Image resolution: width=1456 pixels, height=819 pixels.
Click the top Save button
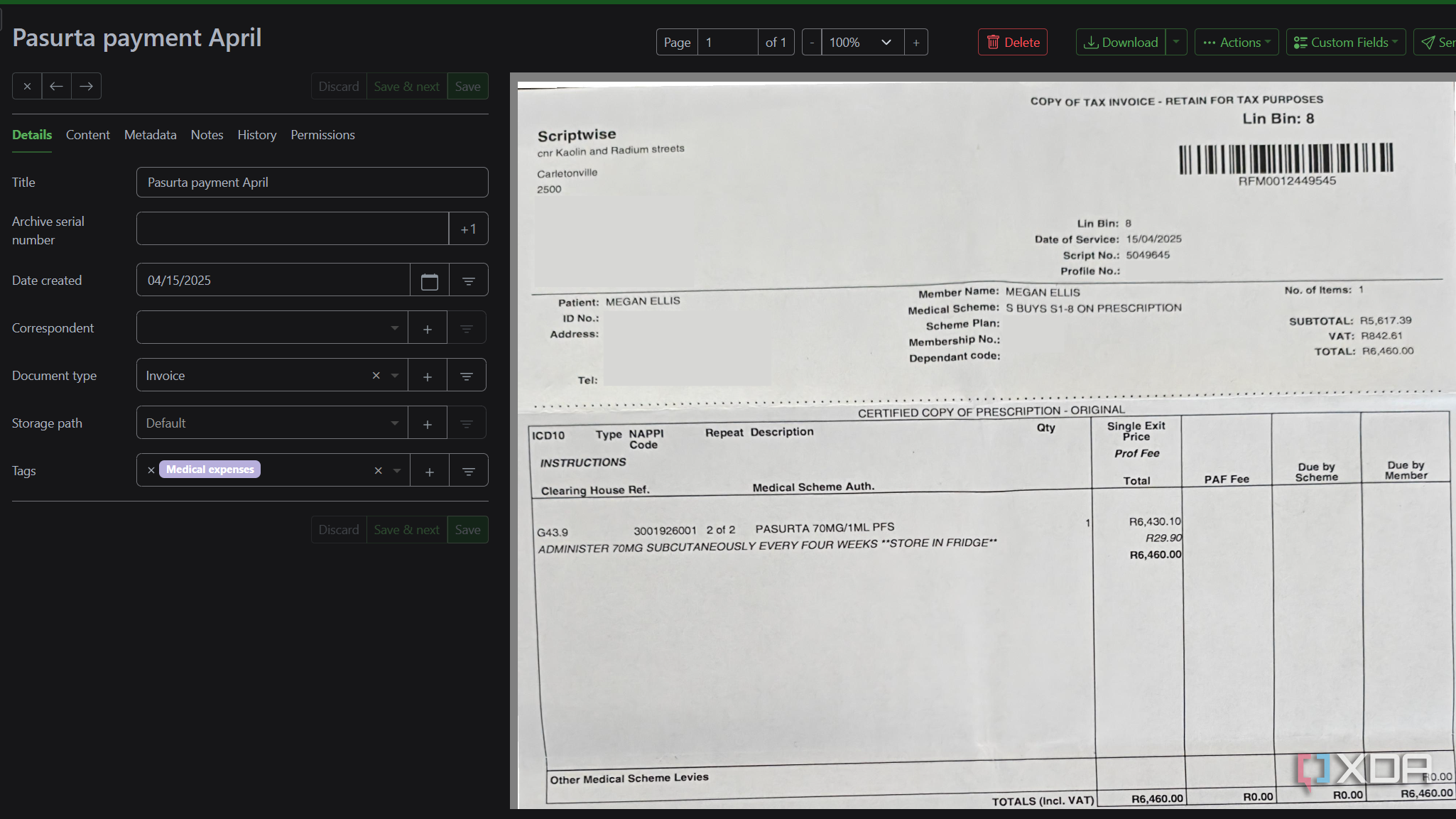[x=468, y=86]
